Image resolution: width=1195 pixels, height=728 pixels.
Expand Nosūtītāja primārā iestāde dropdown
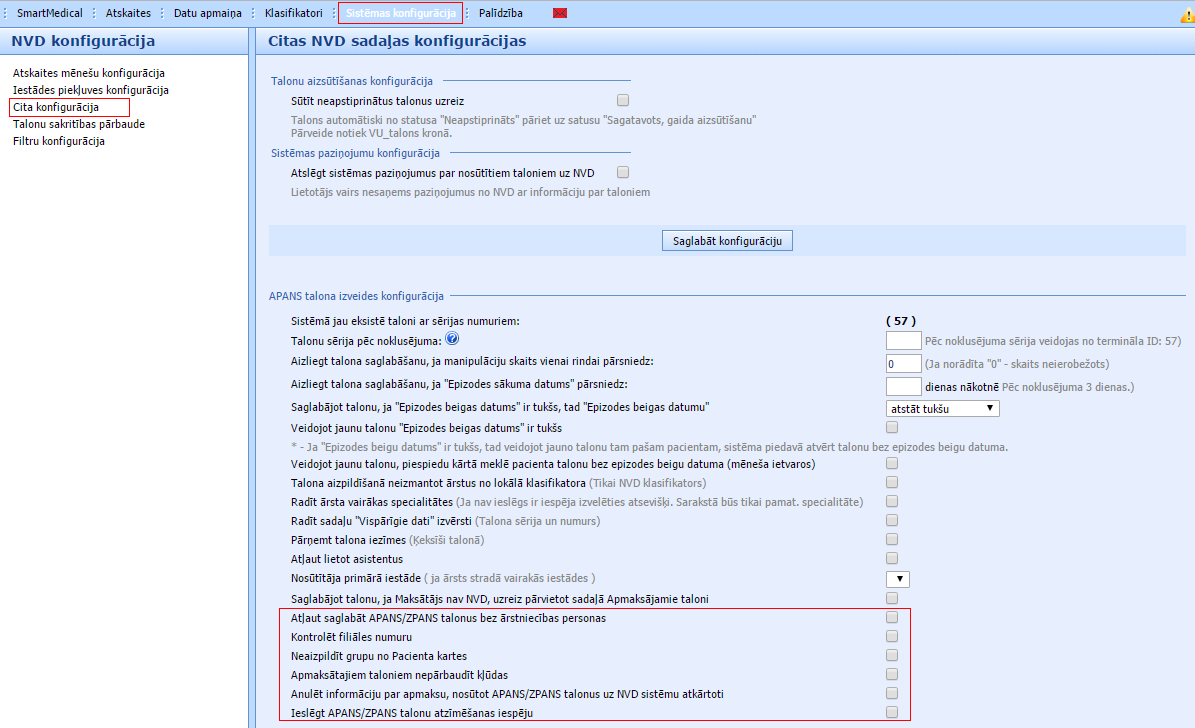click(x=897, y=579)
